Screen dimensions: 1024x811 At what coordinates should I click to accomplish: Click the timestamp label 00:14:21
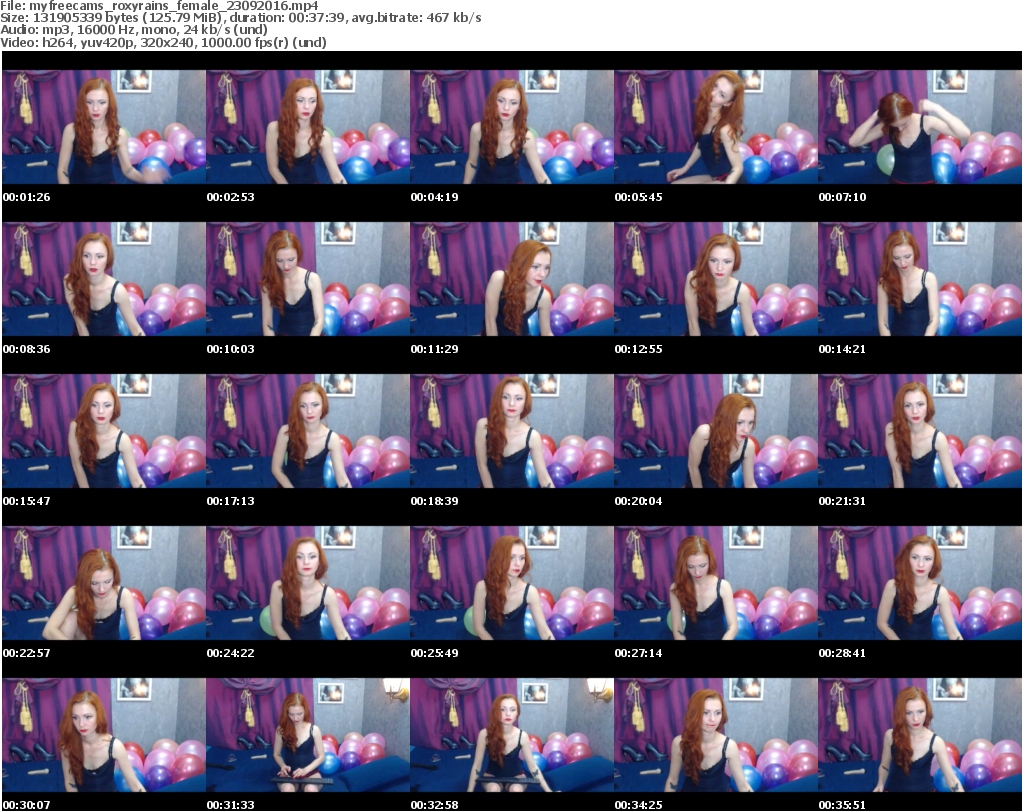tap(842, 349)
